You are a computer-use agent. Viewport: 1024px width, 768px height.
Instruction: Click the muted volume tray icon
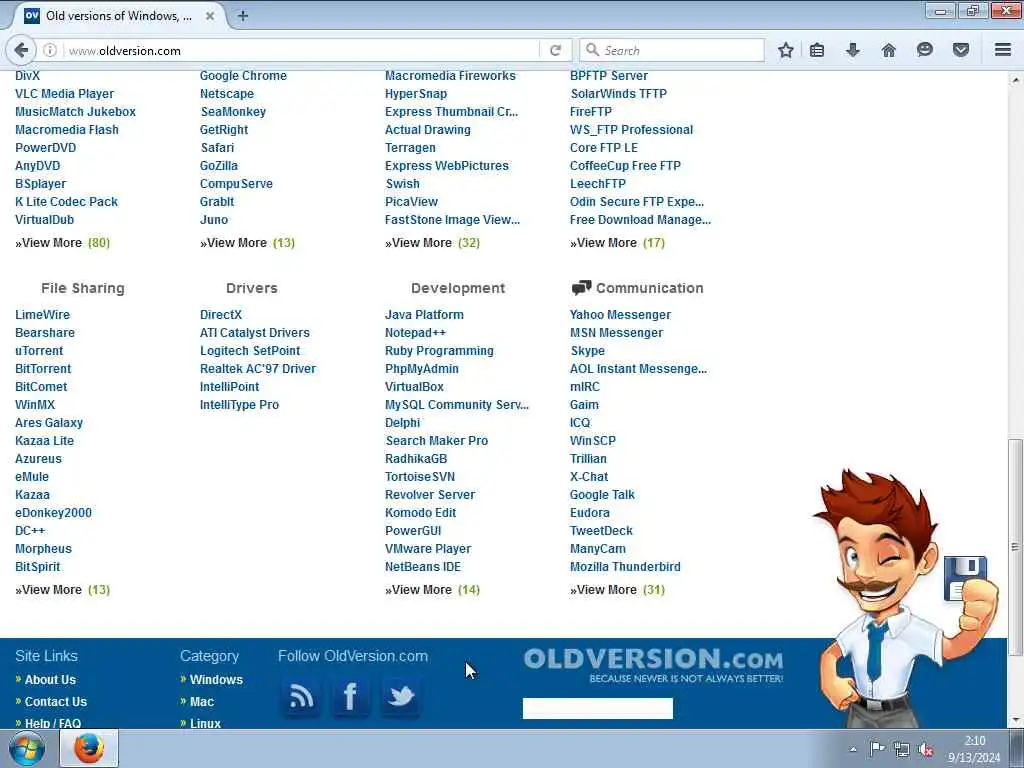(x=925, y=750)
